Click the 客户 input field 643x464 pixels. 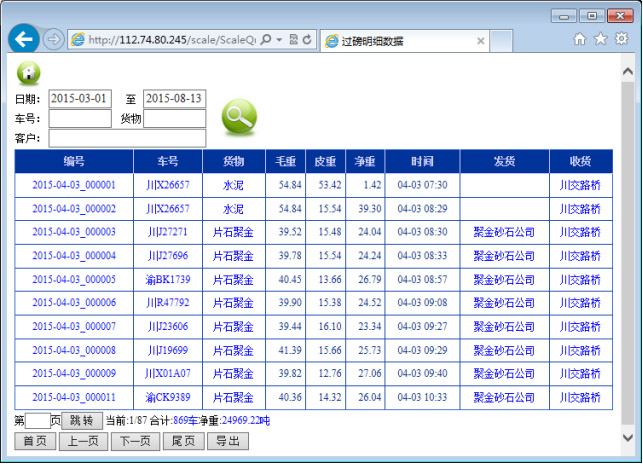pyautogui.click(x=127, y=138)
